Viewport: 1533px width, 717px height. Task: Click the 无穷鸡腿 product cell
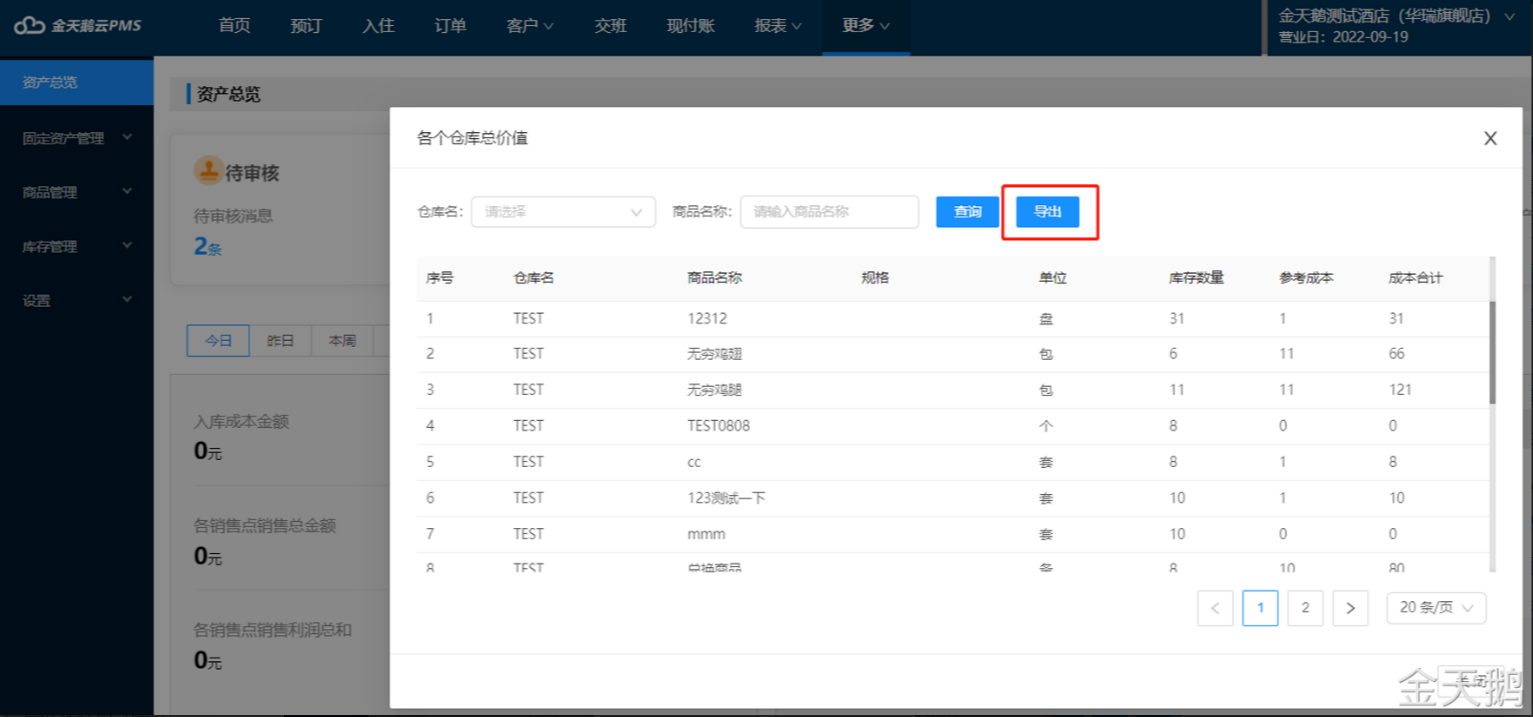point(715,390)
